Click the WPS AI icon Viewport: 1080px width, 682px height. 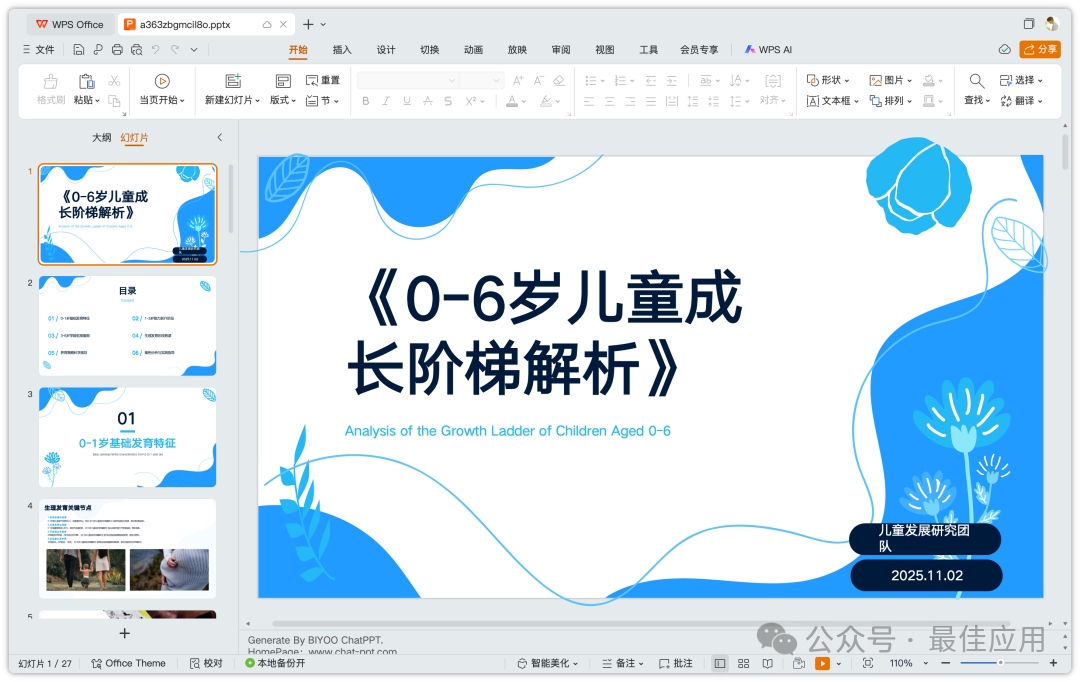coord(750,49)
